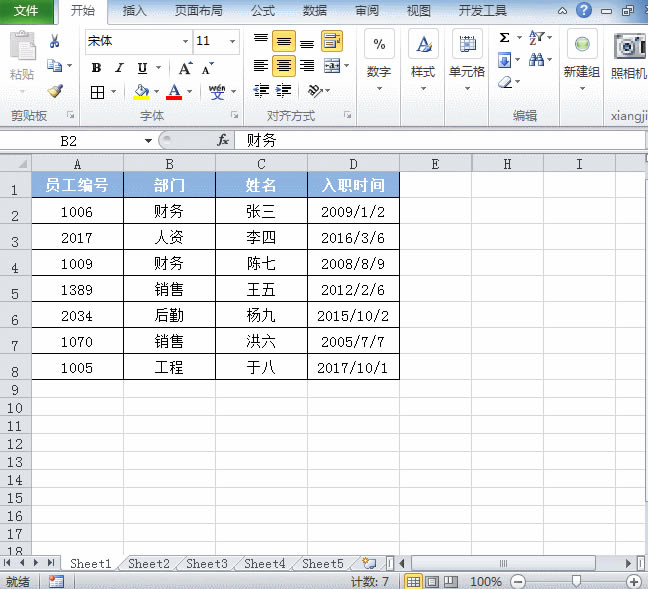Click the new group green circle icon
Viewport: 648px width, 589px height.
(582, 44)
